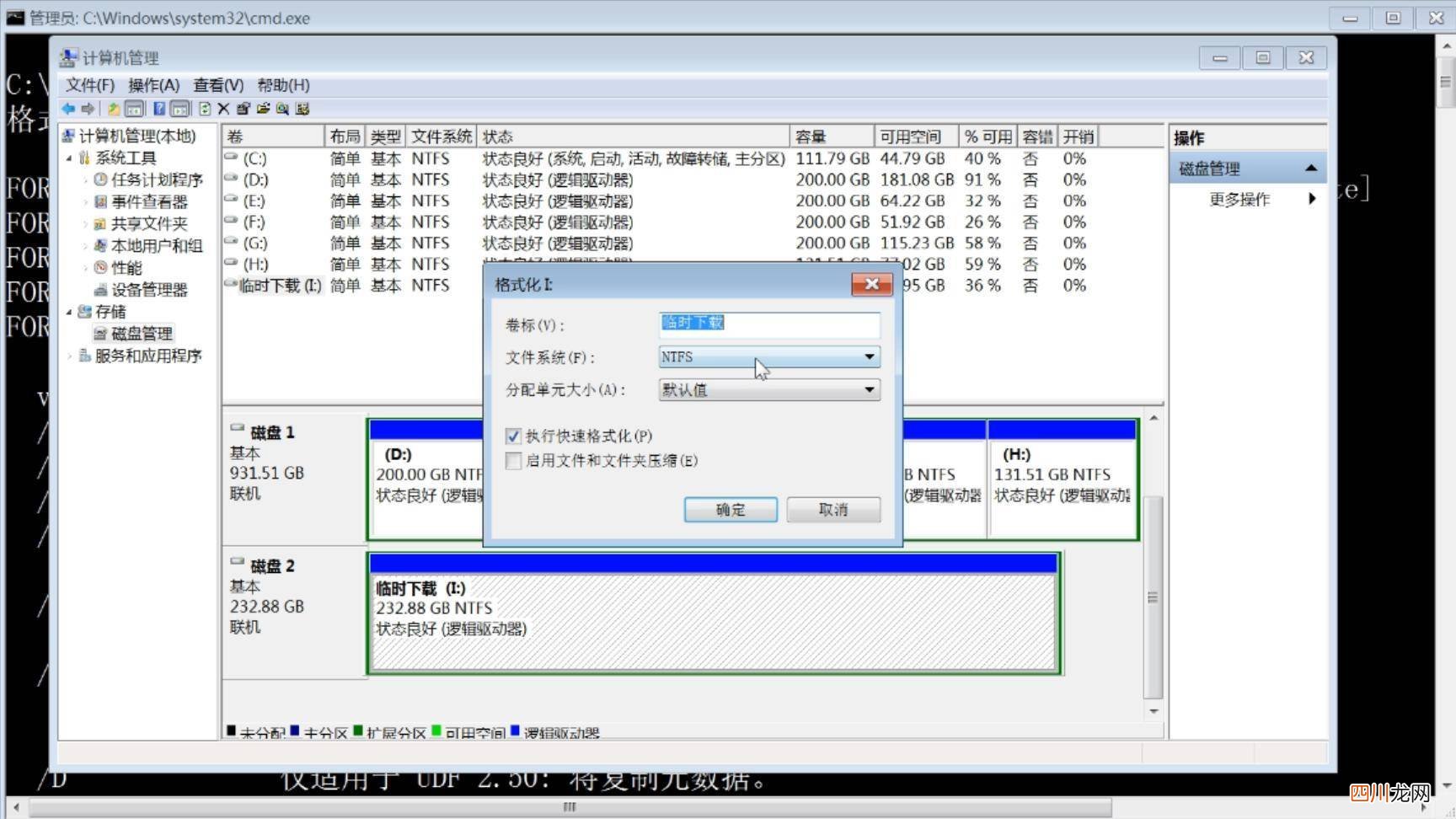Open the file system NTFS dropdown
The height and width of the screenshot is (819, 1456).
point(769,356)
